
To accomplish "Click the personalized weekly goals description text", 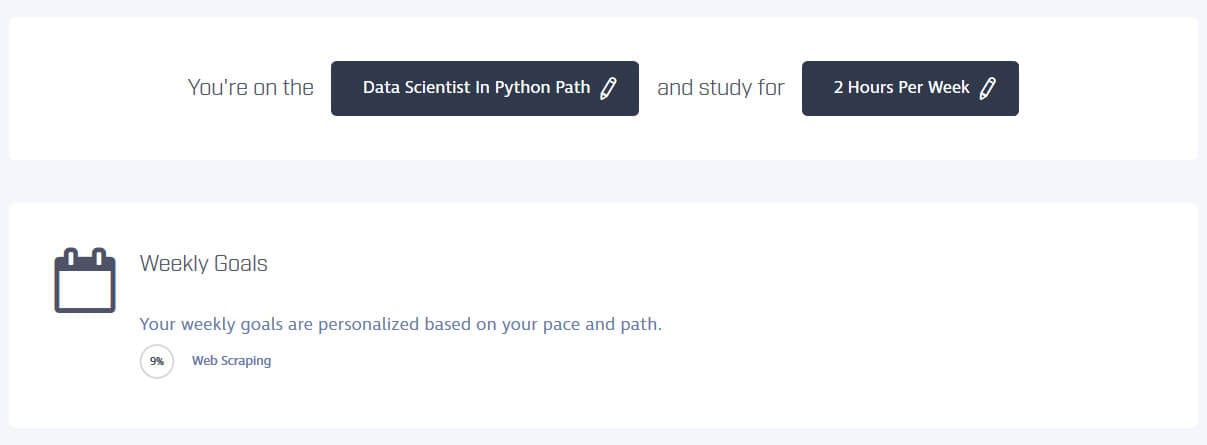I will pos(400,325).
